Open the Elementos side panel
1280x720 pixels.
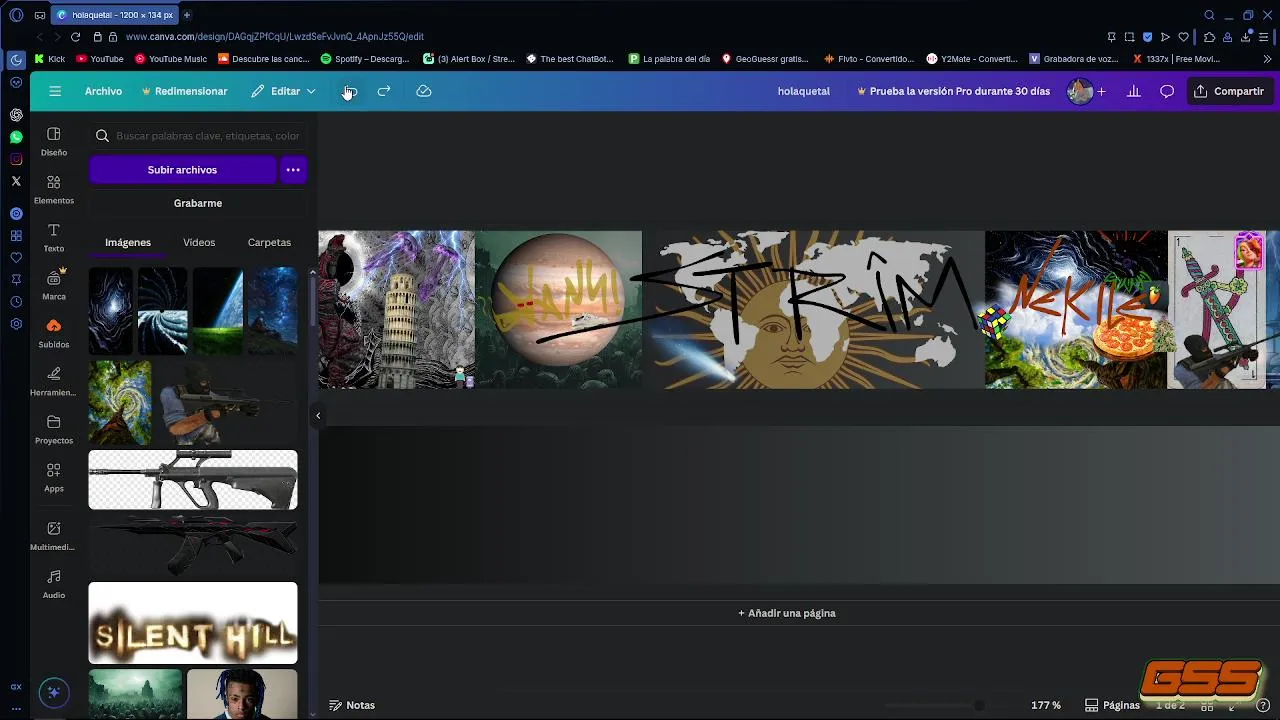(x=54, y=190)
